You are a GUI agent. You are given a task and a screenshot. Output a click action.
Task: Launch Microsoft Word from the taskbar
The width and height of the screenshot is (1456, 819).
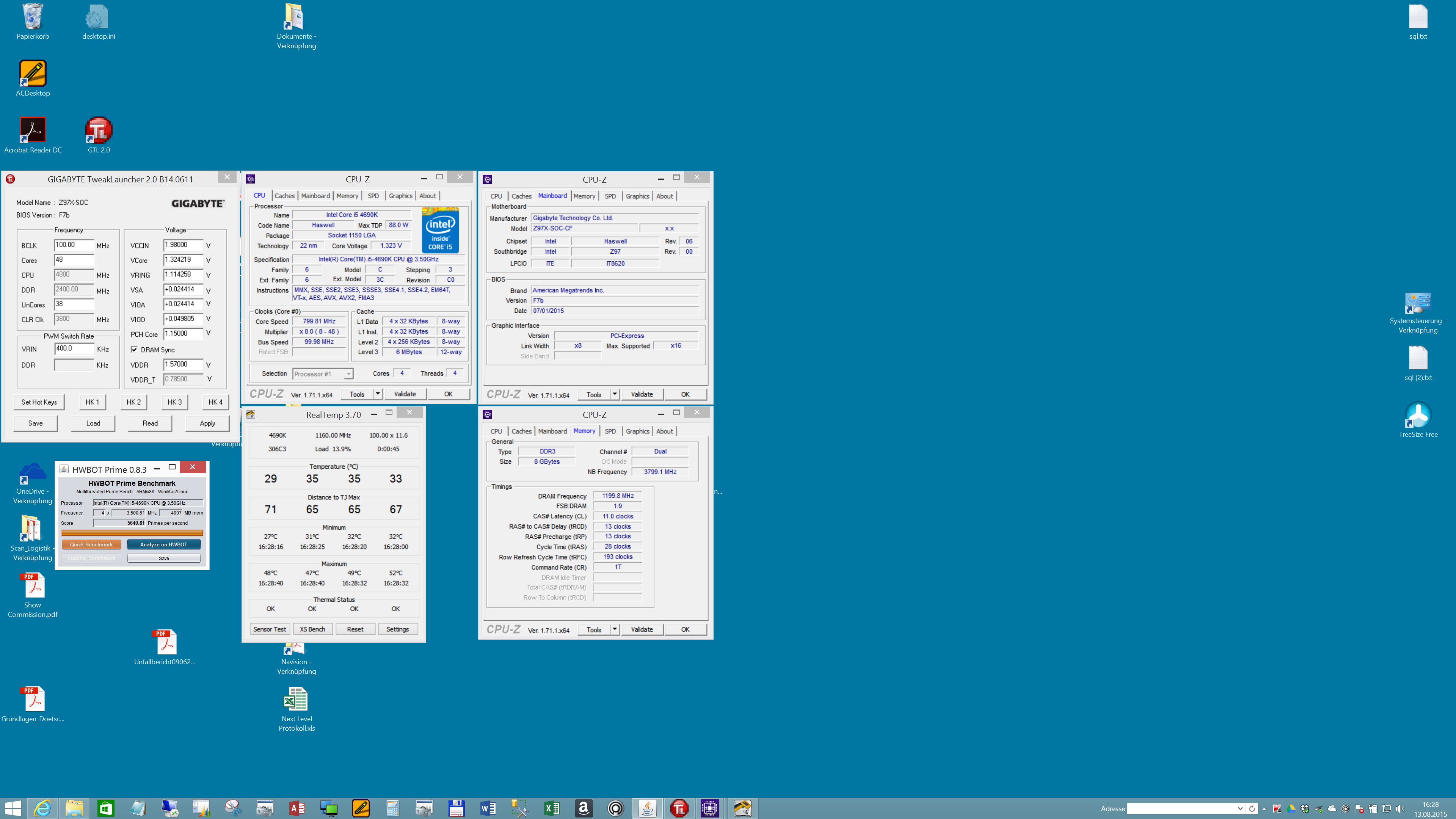pyautogui.click(x=488, y=808)
